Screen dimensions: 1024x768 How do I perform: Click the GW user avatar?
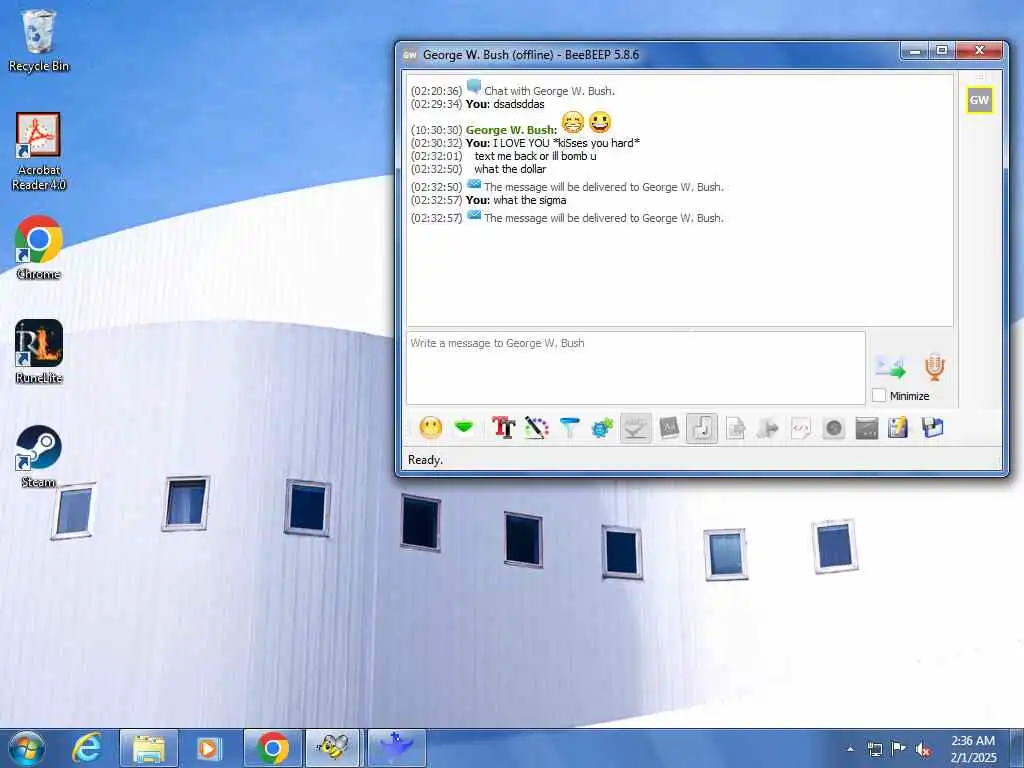[x=980, y=100]
